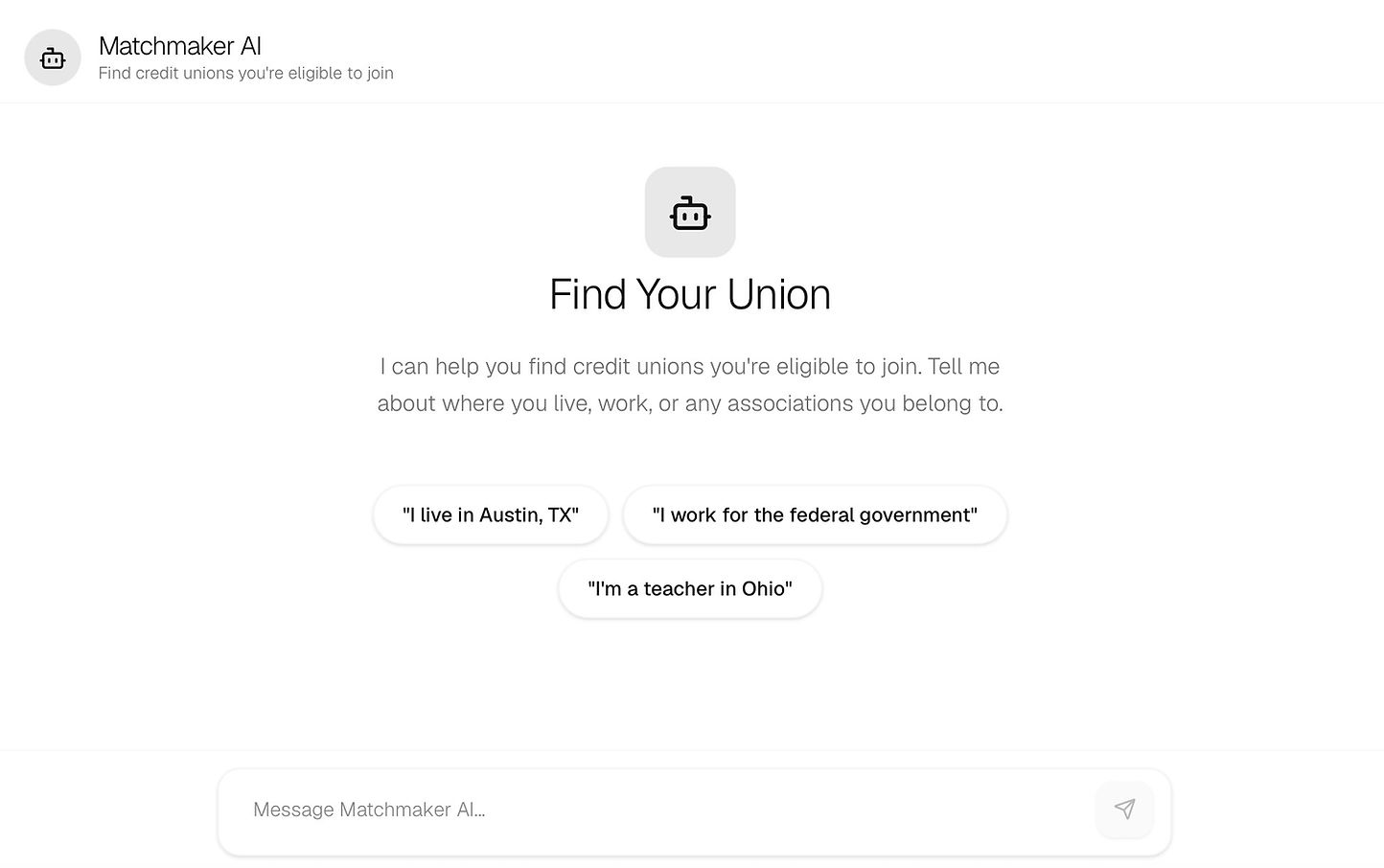1384x868 pixels.
Task: Pick the "I'm a teacher in Ohio" suggestion
Action: tap(690, 589)
